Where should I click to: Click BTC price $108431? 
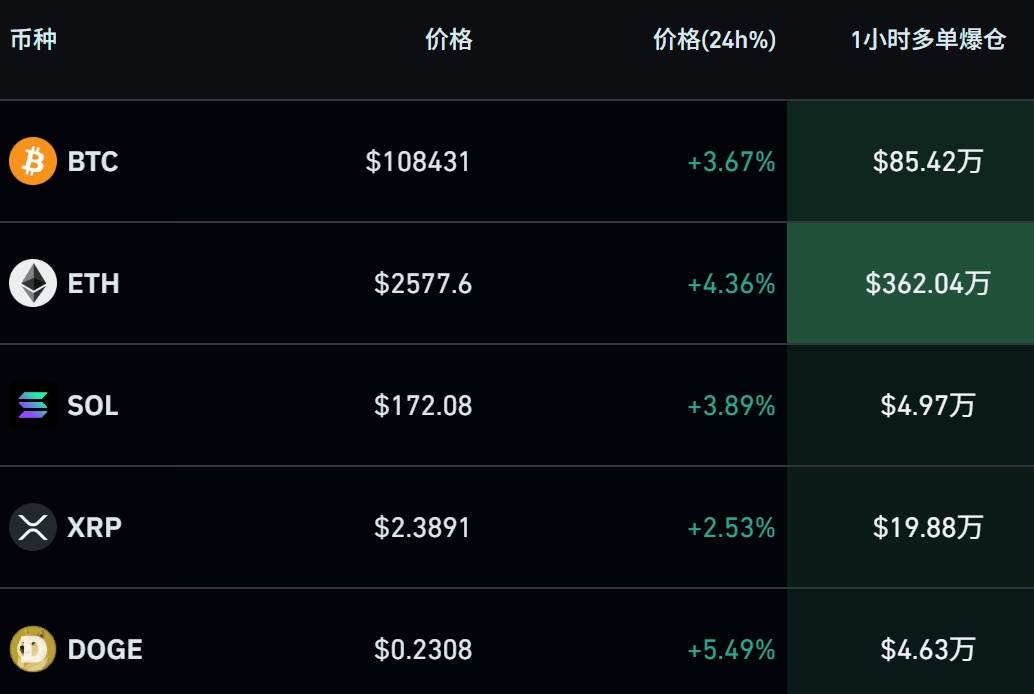(418, 162)
